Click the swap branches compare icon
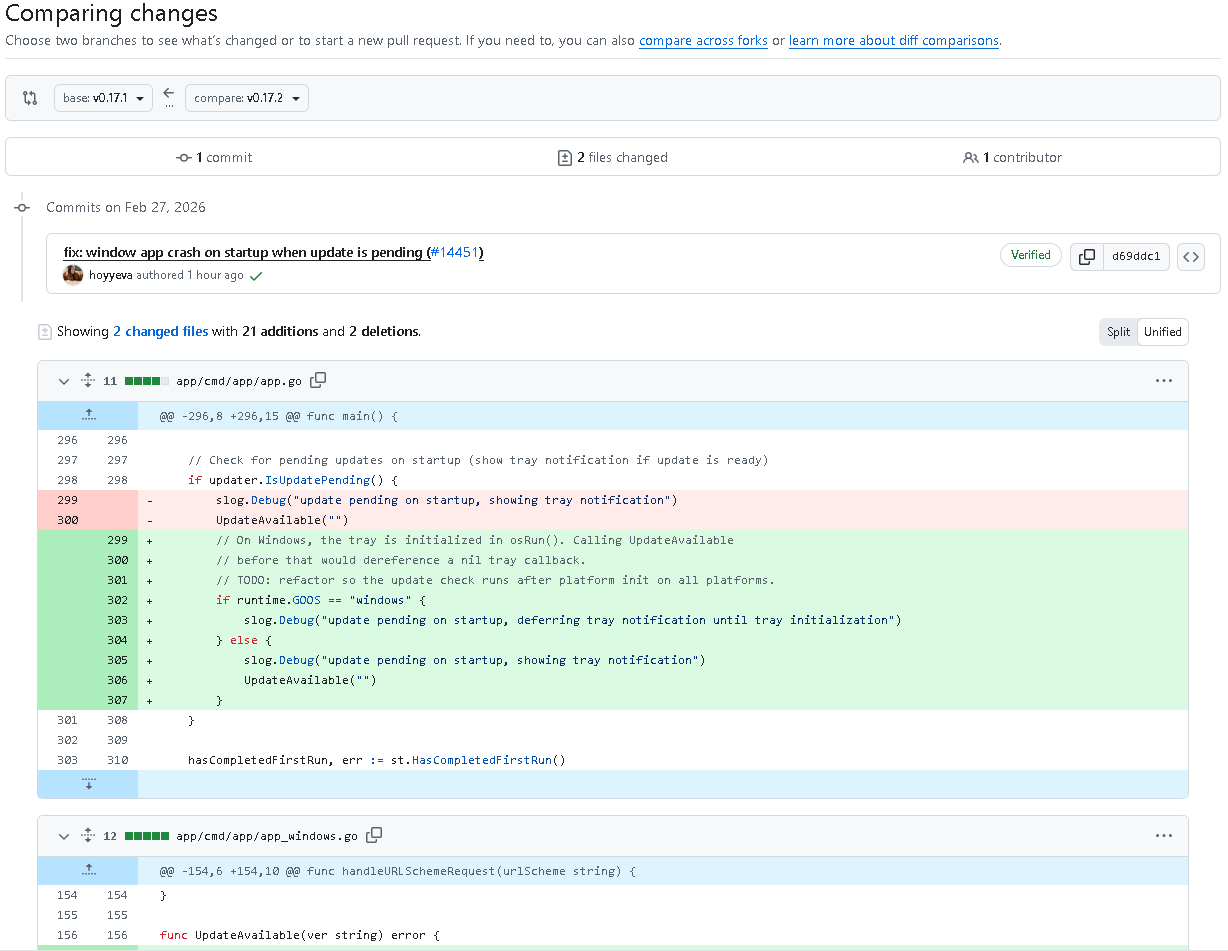Screen dimensions: 1228x951 point(30,98)
